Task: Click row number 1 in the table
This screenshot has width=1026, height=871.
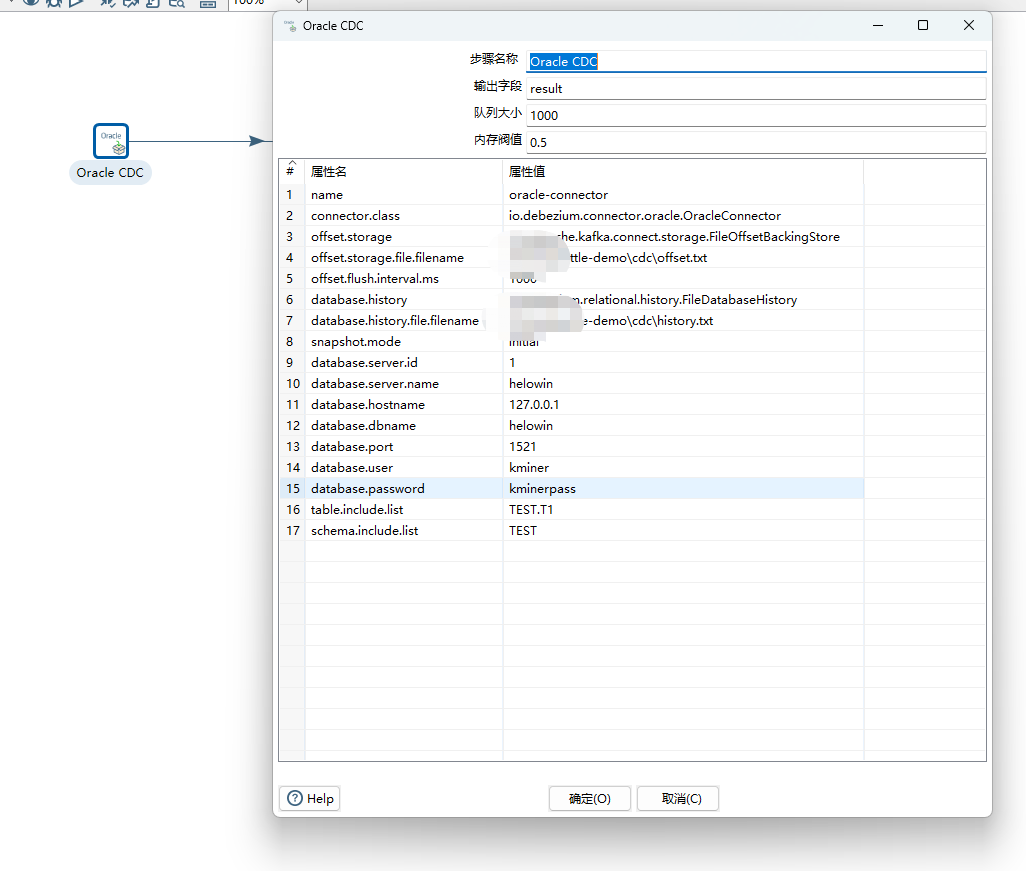Action: coord(292,194)
